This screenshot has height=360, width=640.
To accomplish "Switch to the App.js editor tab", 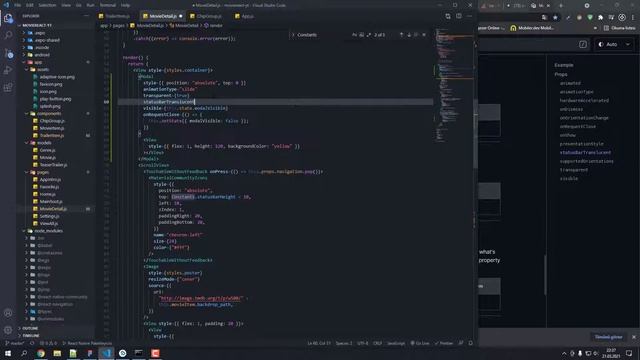I will pyautogui.click(x=247, y=16).
